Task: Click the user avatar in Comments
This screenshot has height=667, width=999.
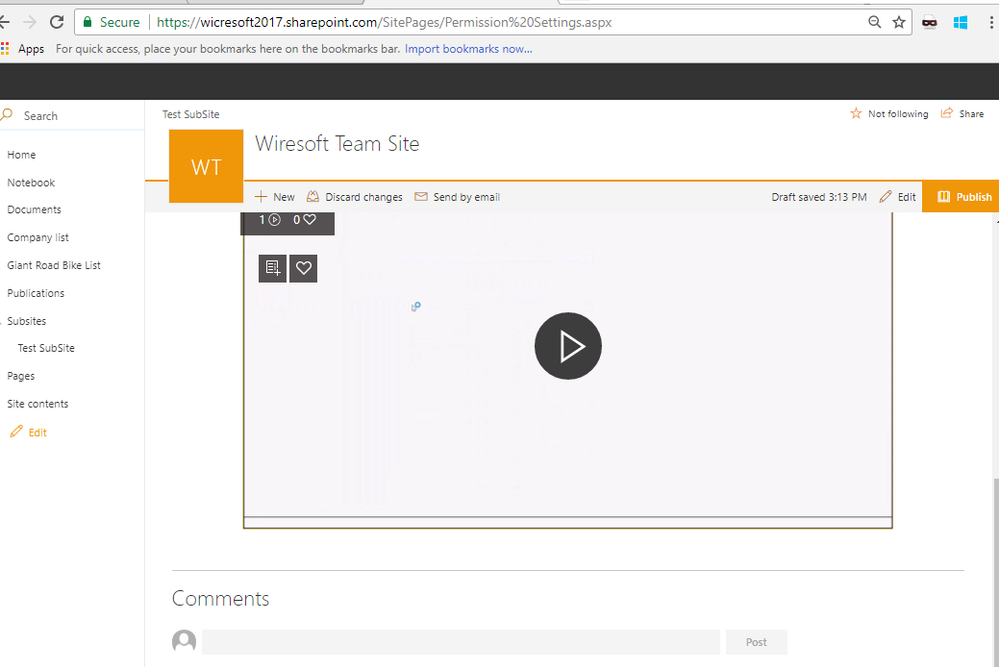Action: pyautogui.click(x=184, y=641)
